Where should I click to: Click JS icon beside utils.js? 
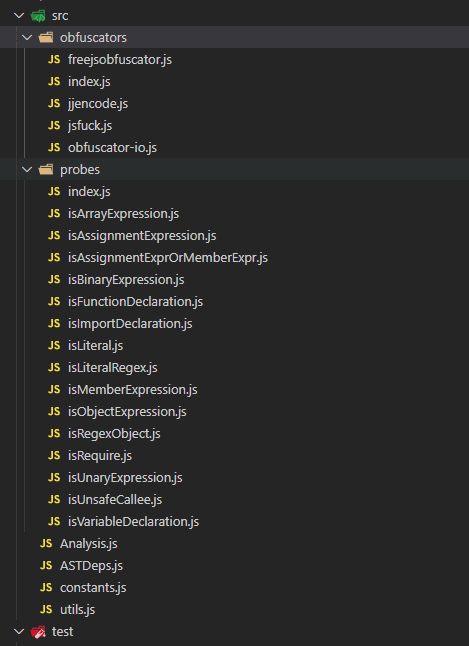(46, 609)
